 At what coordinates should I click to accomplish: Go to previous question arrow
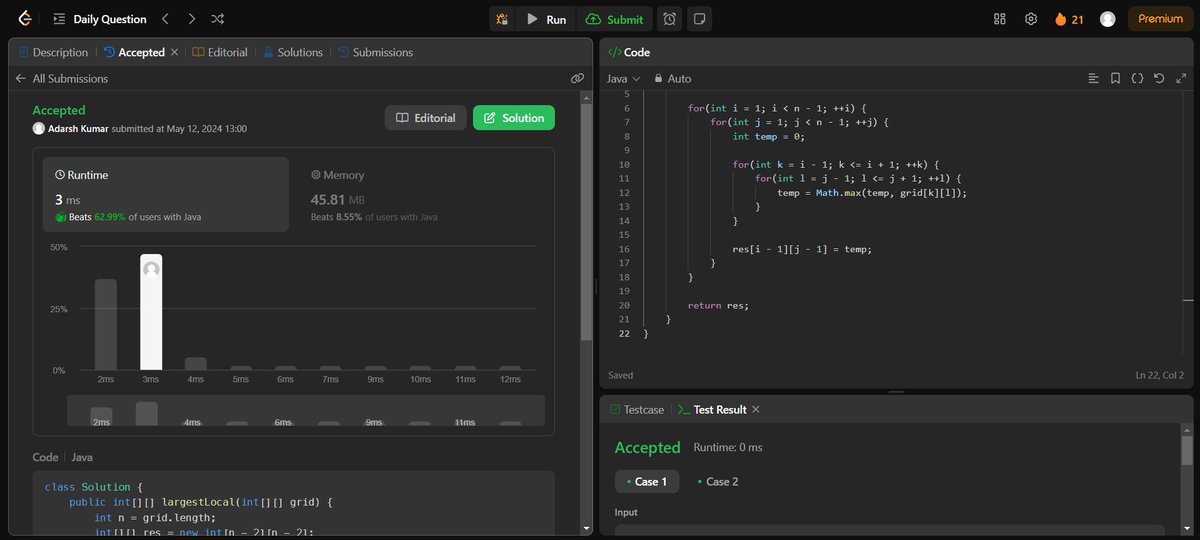pyautogui.click(x=166, y=19)
